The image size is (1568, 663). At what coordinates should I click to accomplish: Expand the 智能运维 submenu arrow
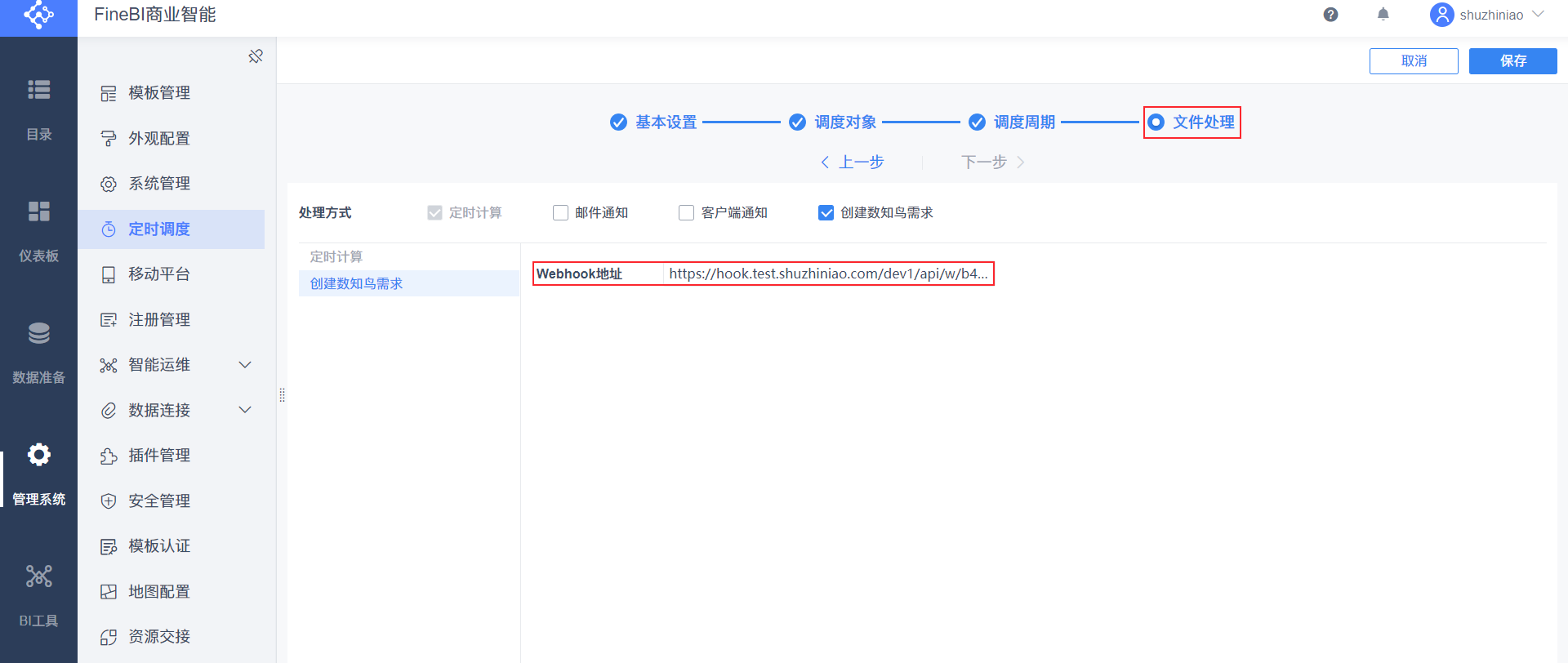[245, 365]
